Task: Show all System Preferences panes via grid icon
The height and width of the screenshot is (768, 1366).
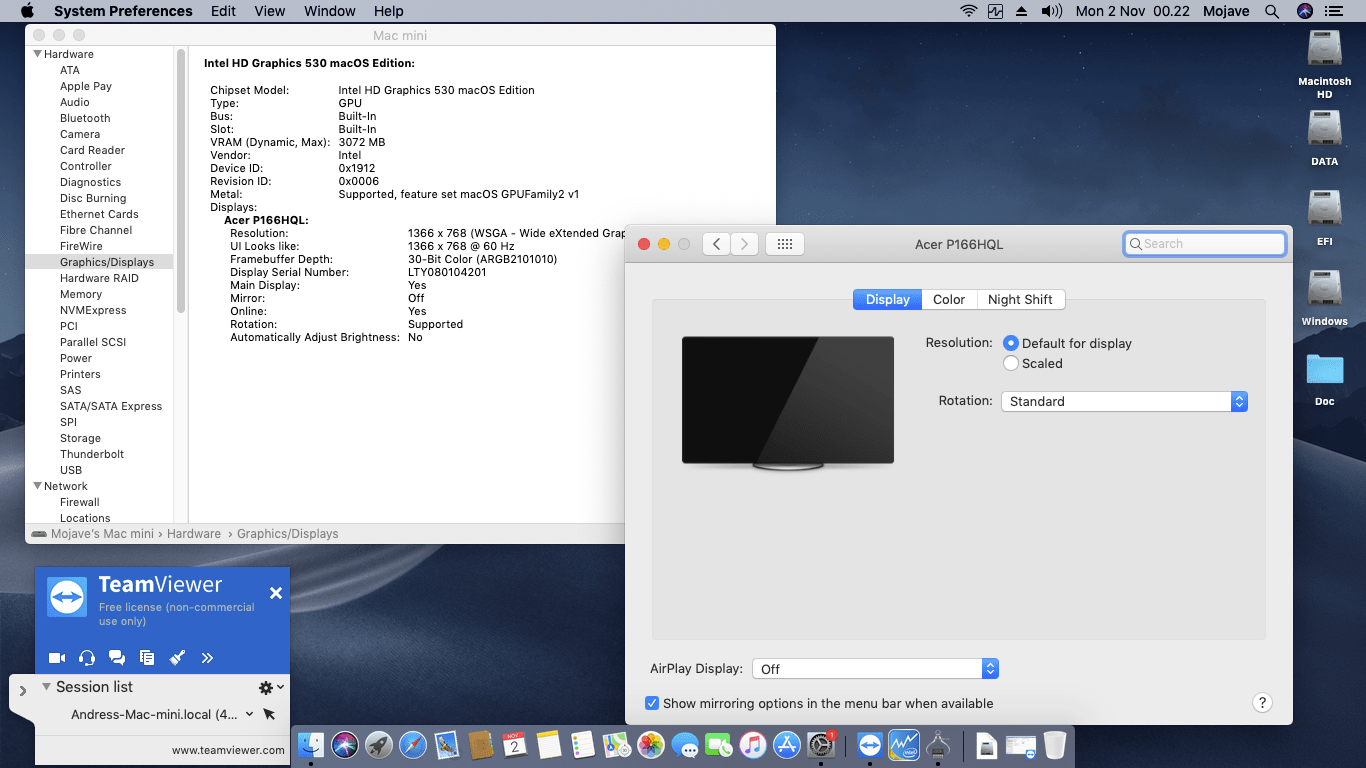Action: [785, 243]
